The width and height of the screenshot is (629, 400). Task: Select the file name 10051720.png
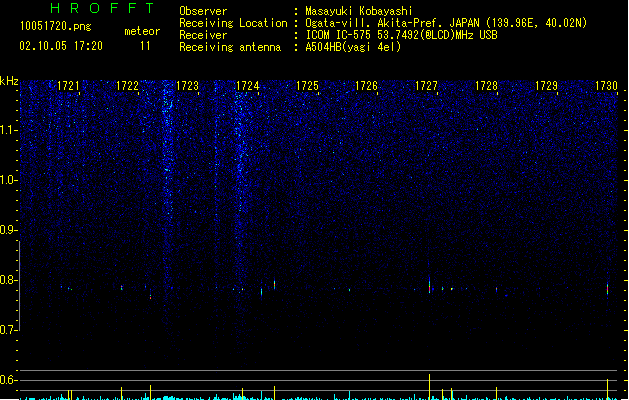[x=56, y=26]
